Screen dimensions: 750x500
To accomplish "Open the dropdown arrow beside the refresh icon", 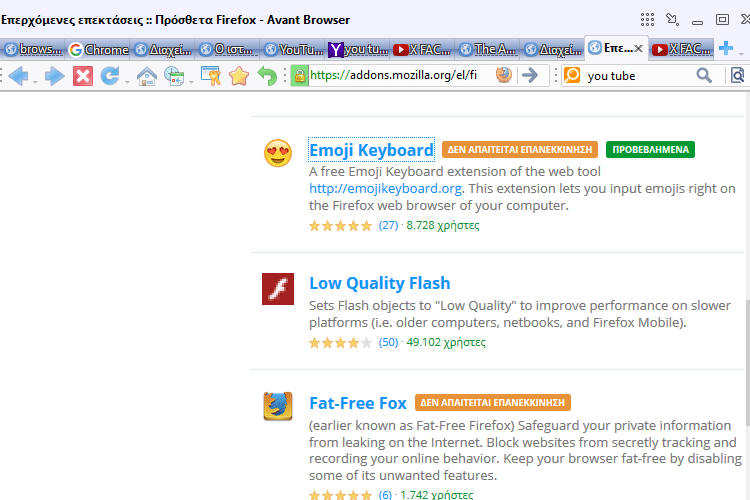I will coord(127,82).
